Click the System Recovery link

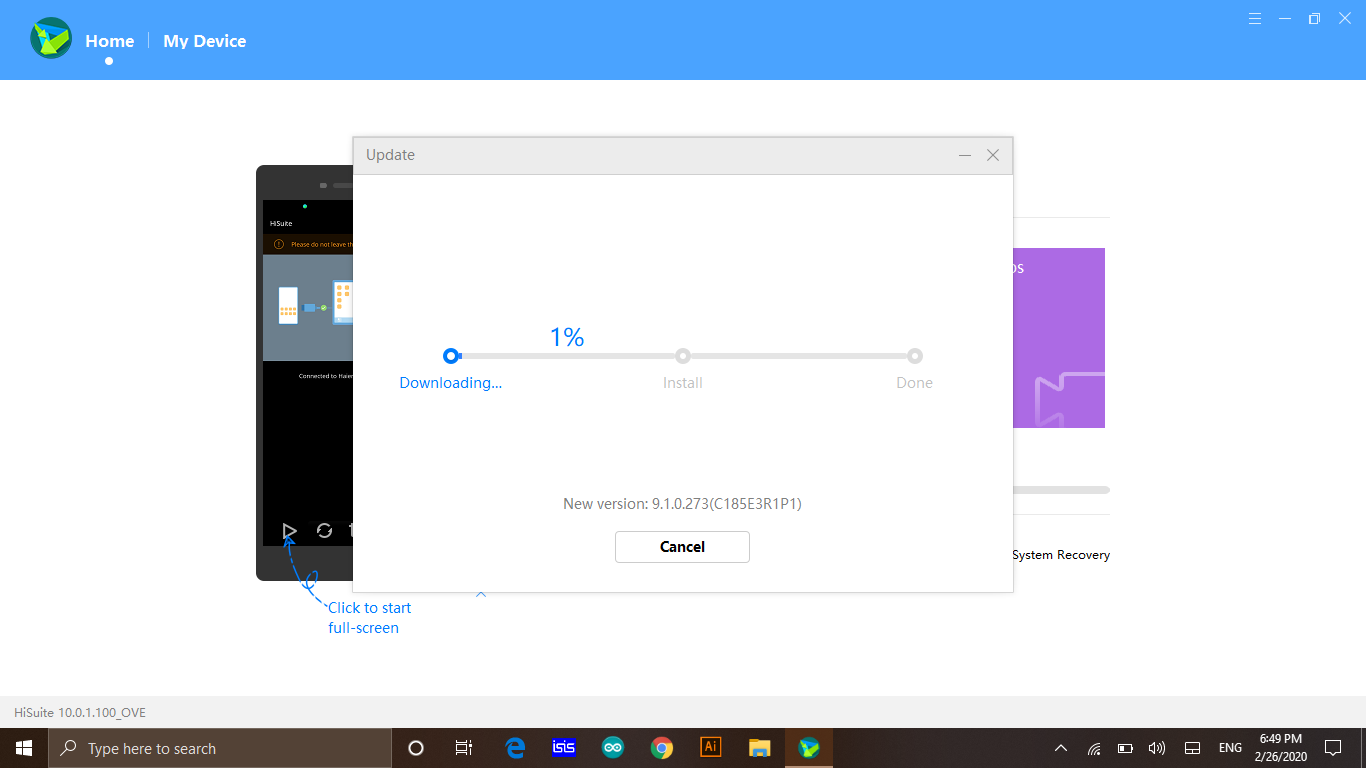1060,555
